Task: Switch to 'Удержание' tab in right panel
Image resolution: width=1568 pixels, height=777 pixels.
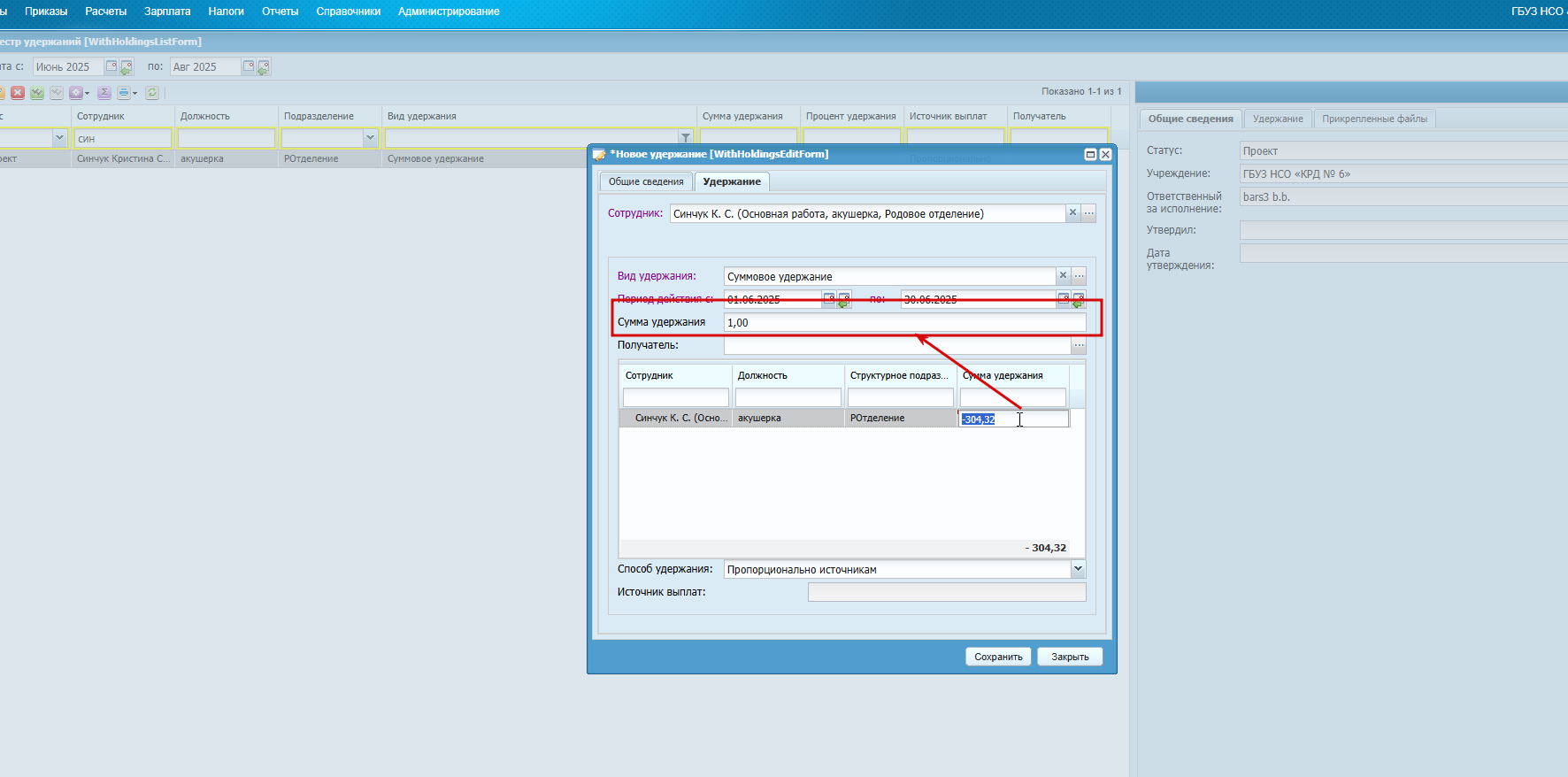Action: [1278, 119]
